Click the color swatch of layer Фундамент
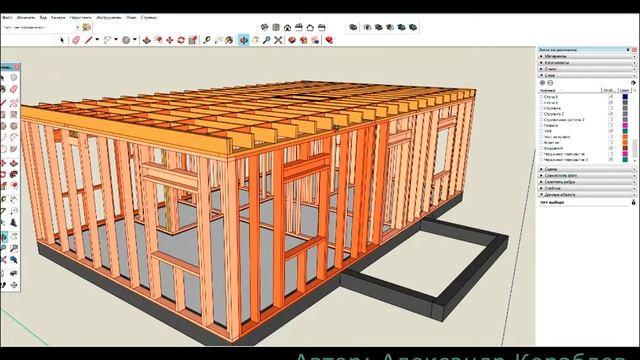640x360 pixels. 625,149
